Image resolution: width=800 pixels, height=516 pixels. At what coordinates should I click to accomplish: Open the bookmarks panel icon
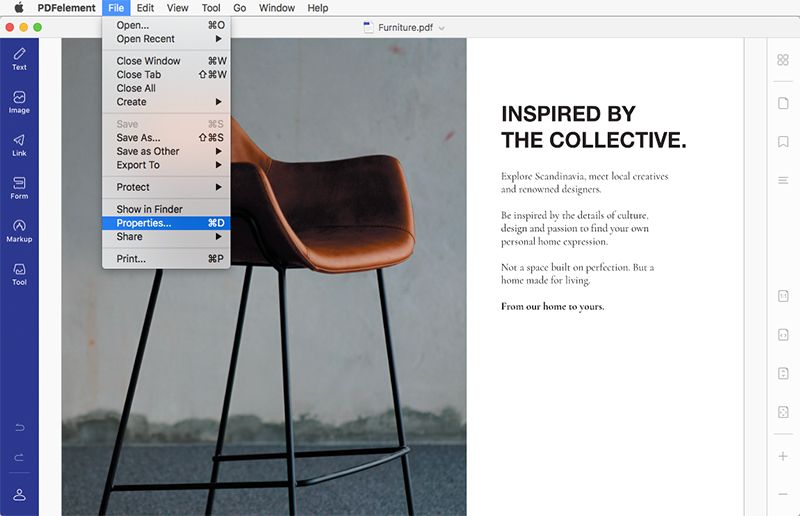(x=783, y=142)
